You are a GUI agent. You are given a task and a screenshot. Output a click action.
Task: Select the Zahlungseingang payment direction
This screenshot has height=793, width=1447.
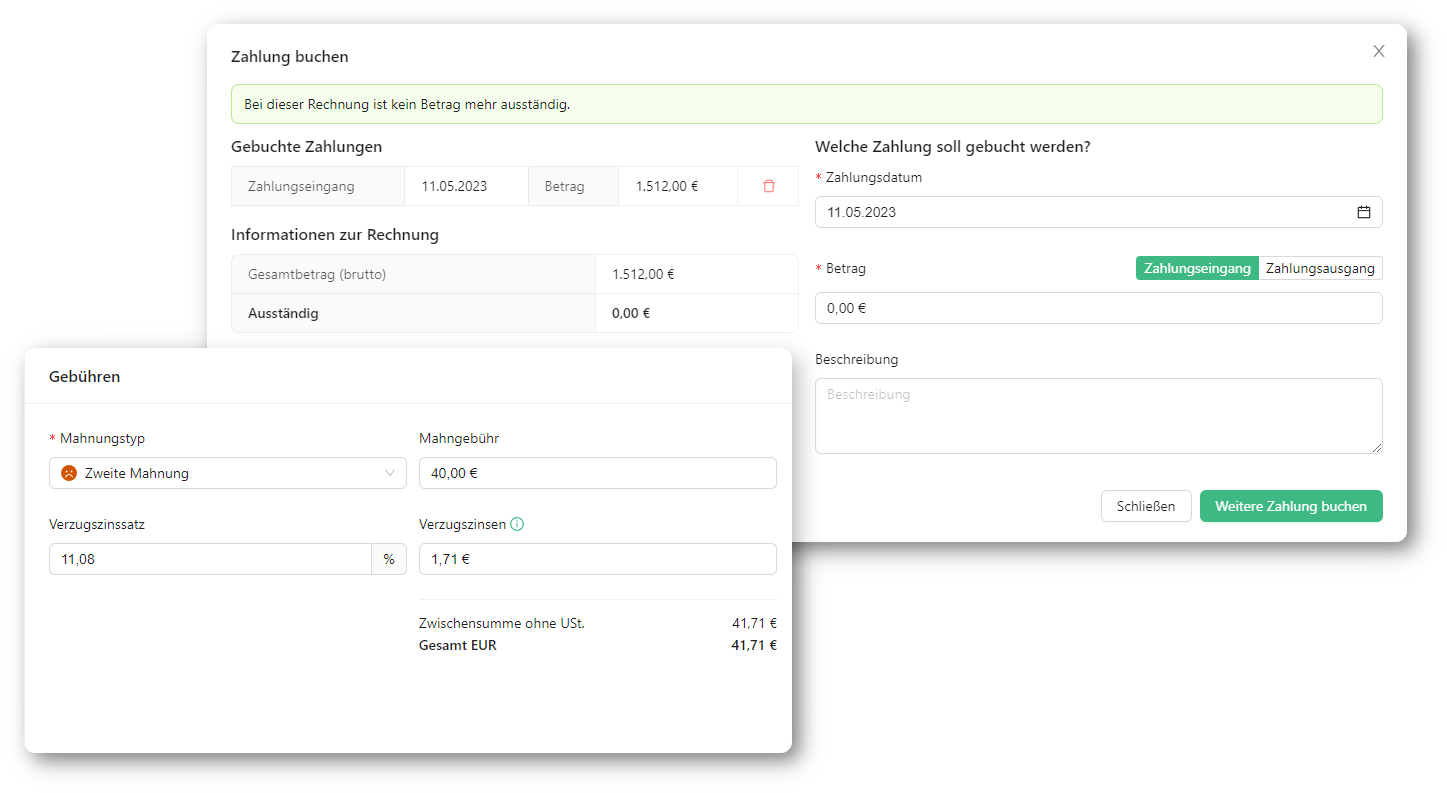[x=1196, y=268]
